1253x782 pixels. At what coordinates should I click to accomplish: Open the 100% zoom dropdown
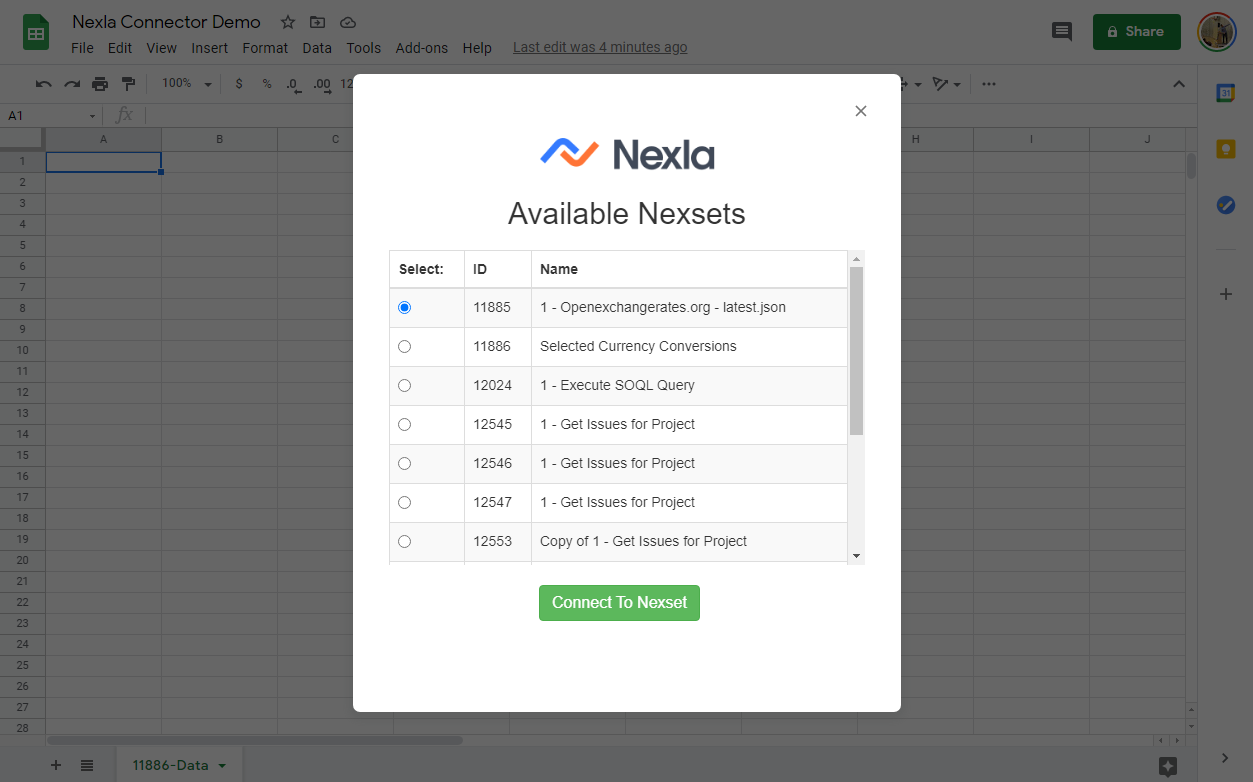tap(186, 84)
